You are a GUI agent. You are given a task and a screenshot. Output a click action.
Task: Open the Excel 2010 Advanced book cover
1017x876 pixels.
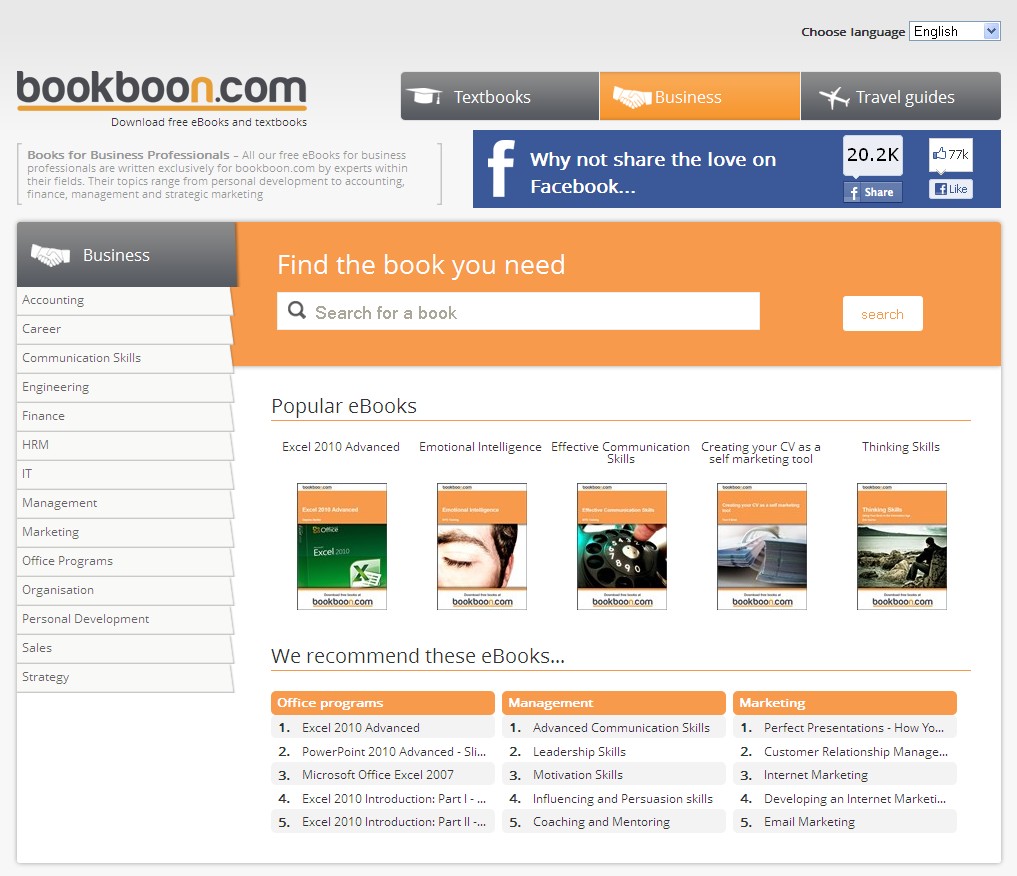[x=342, y=546]
